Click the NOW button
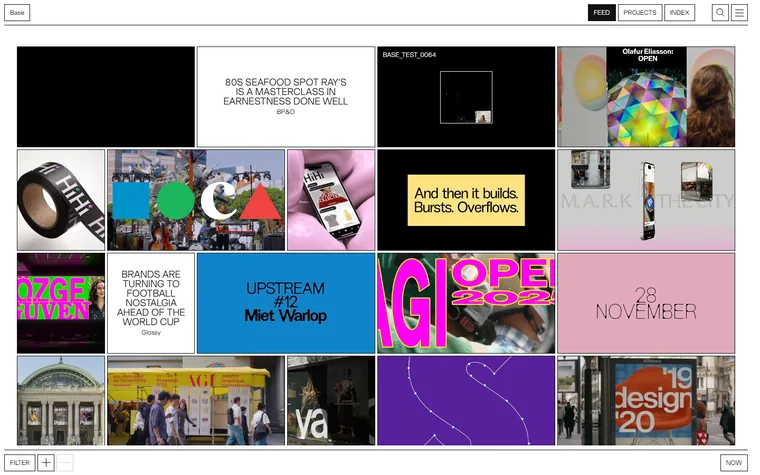Screen dimensions: 760x475 [x=734, y=462]
